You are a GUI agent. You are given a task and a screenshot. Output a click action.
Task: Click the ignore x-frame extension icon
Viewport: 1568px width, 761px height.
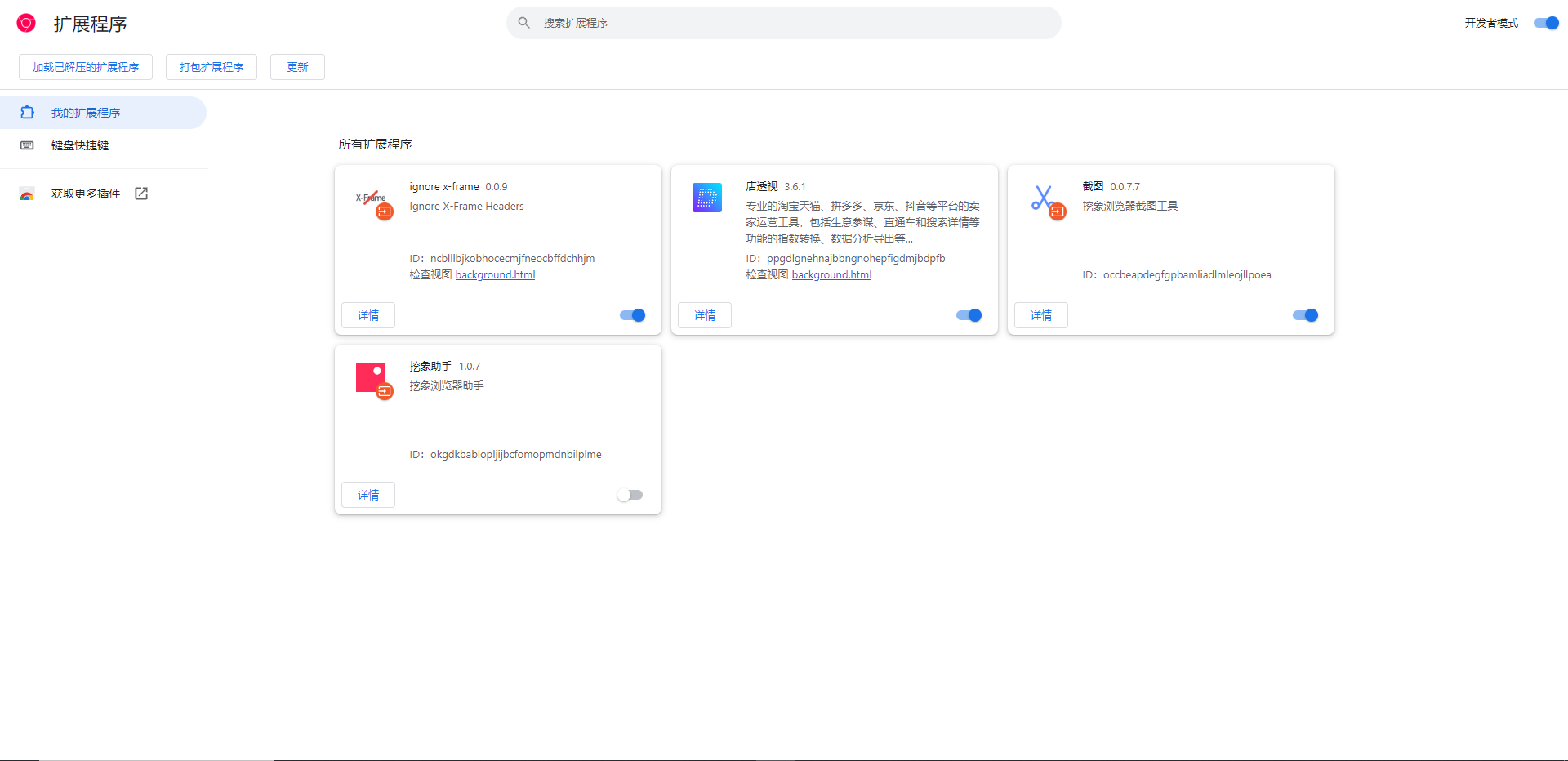point(372,198)
